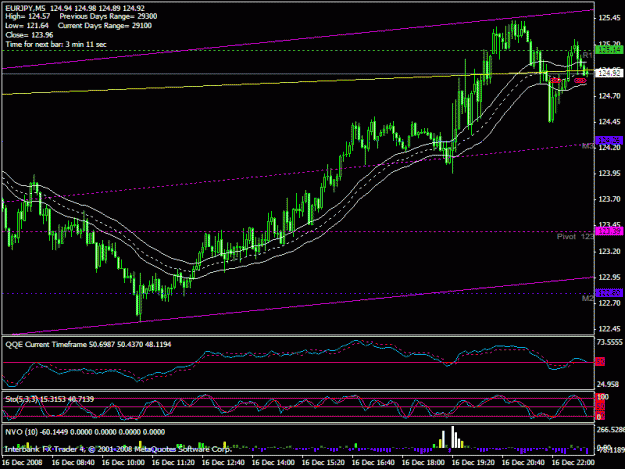Click the green 125.14 R1 price label
This screenshot has width=625, height=469.
pyautogui.click(x=609, y=50)
